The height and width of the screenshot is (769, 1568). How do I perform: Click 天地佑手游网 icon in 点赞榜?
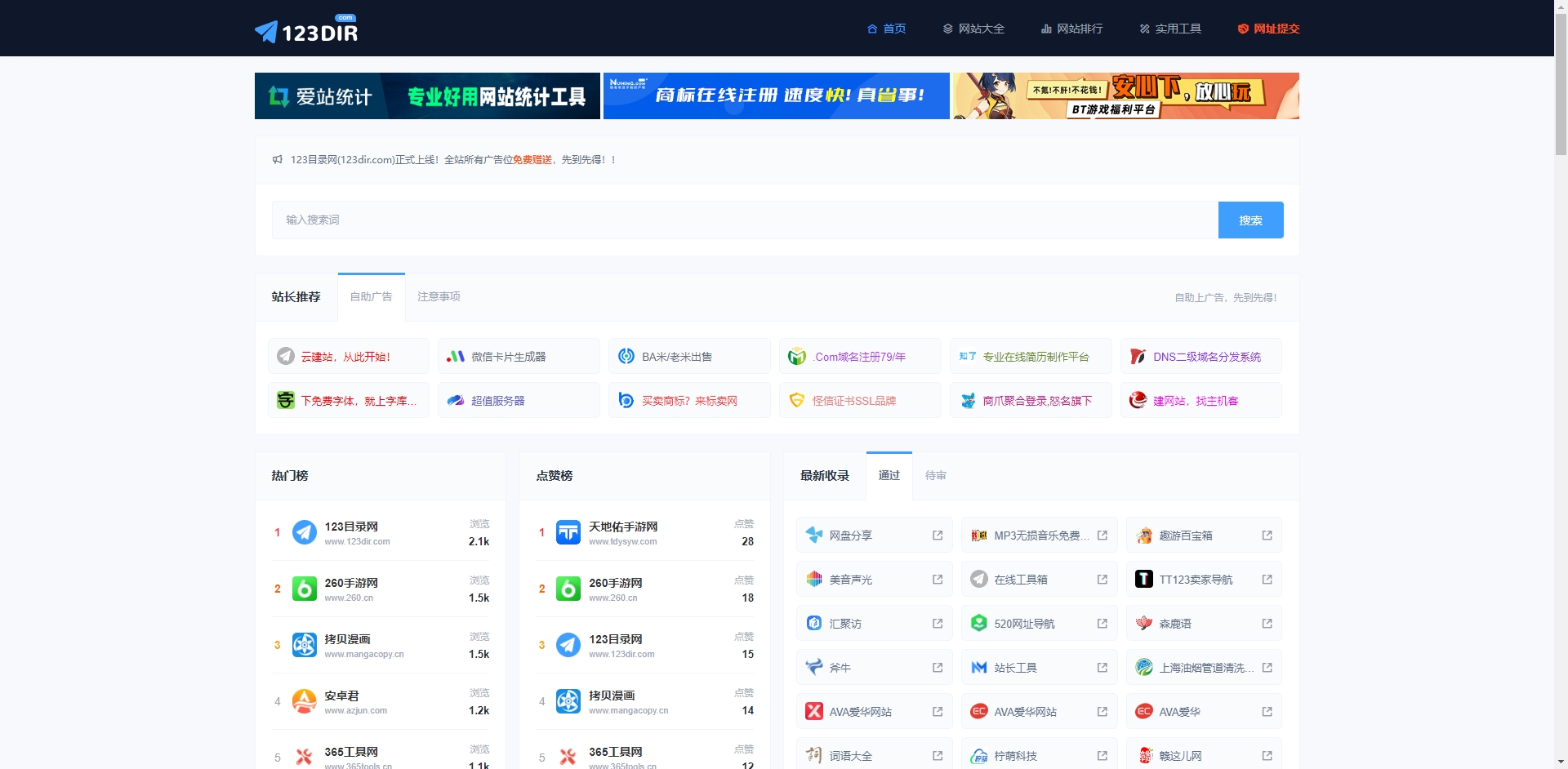[x=568, y=532]
